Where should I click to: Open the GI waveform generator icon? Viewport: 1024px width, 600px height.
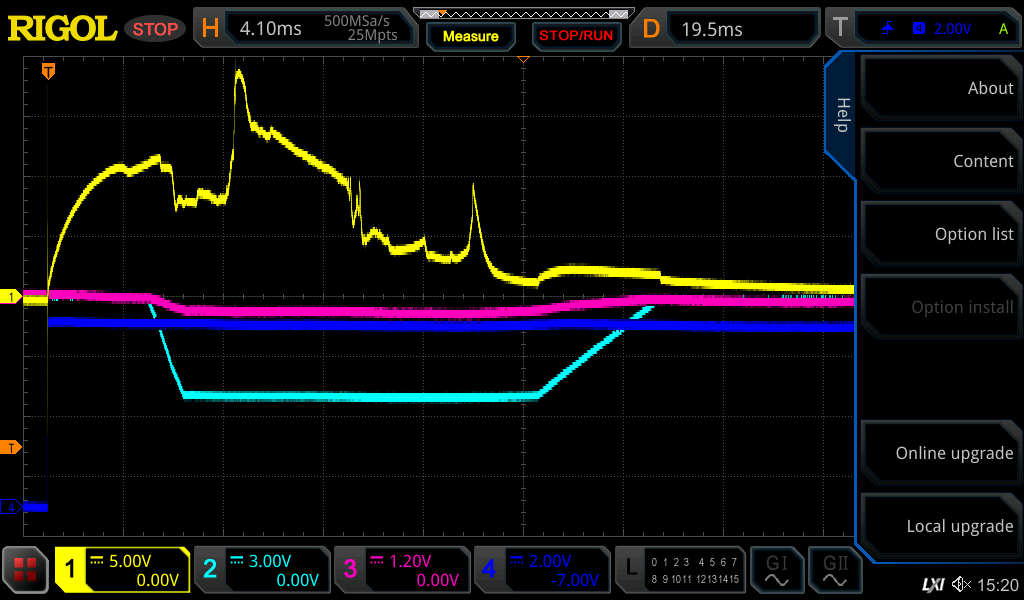coord(776,570)
